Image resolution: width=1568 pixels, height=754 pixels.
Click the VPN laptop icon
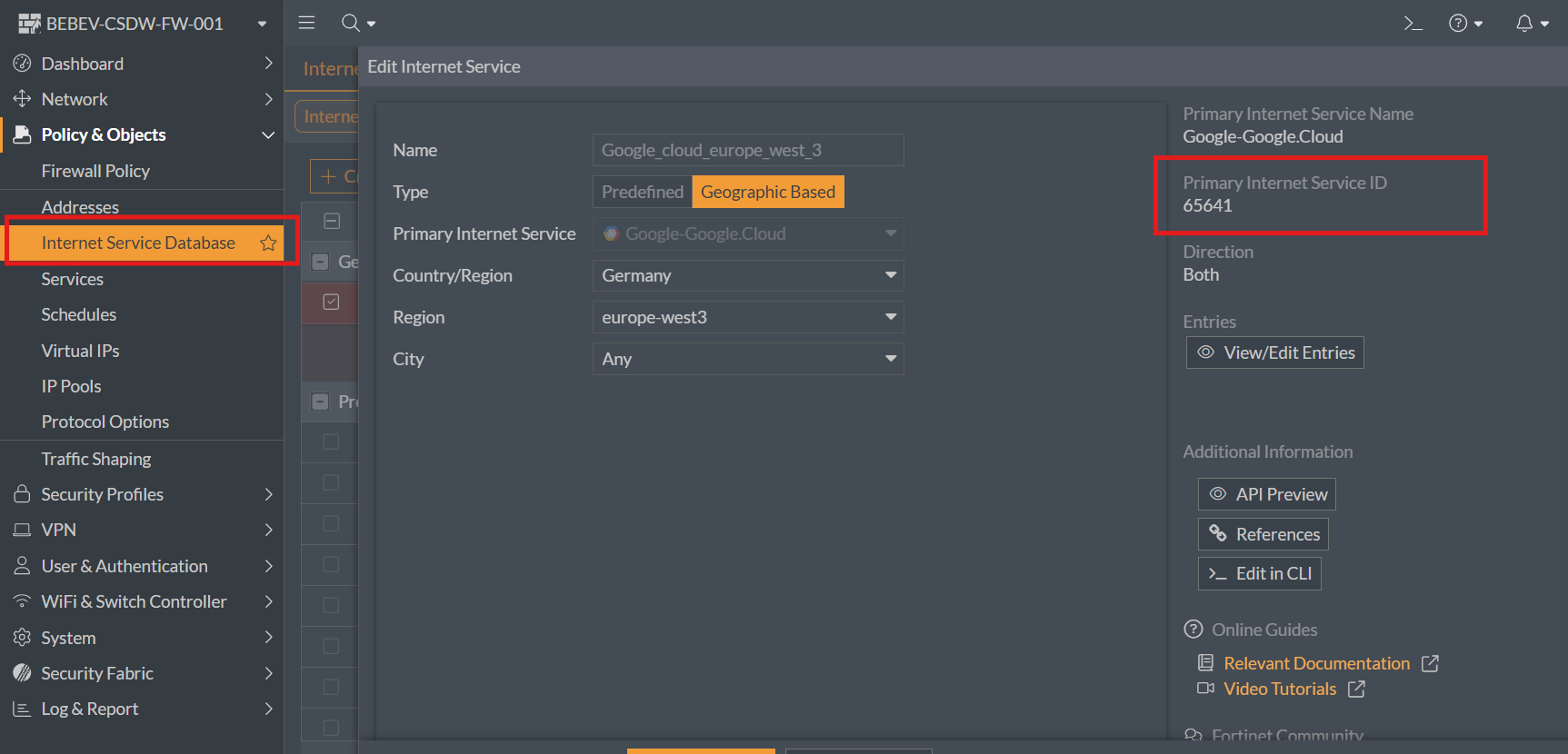pyautogui.click(x=22, y=530)
